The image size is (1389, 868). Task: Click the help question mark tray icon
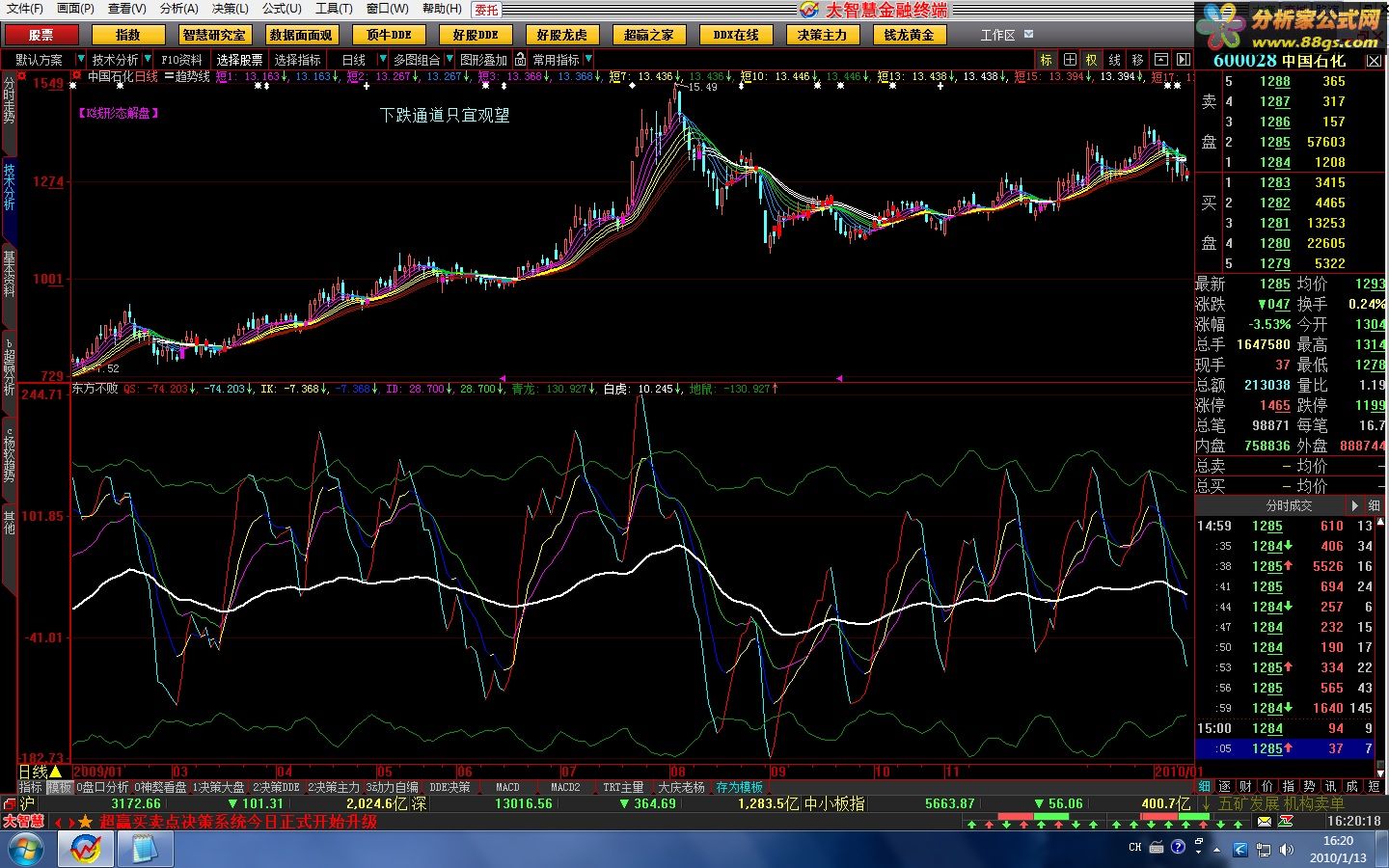[1178, 847]
